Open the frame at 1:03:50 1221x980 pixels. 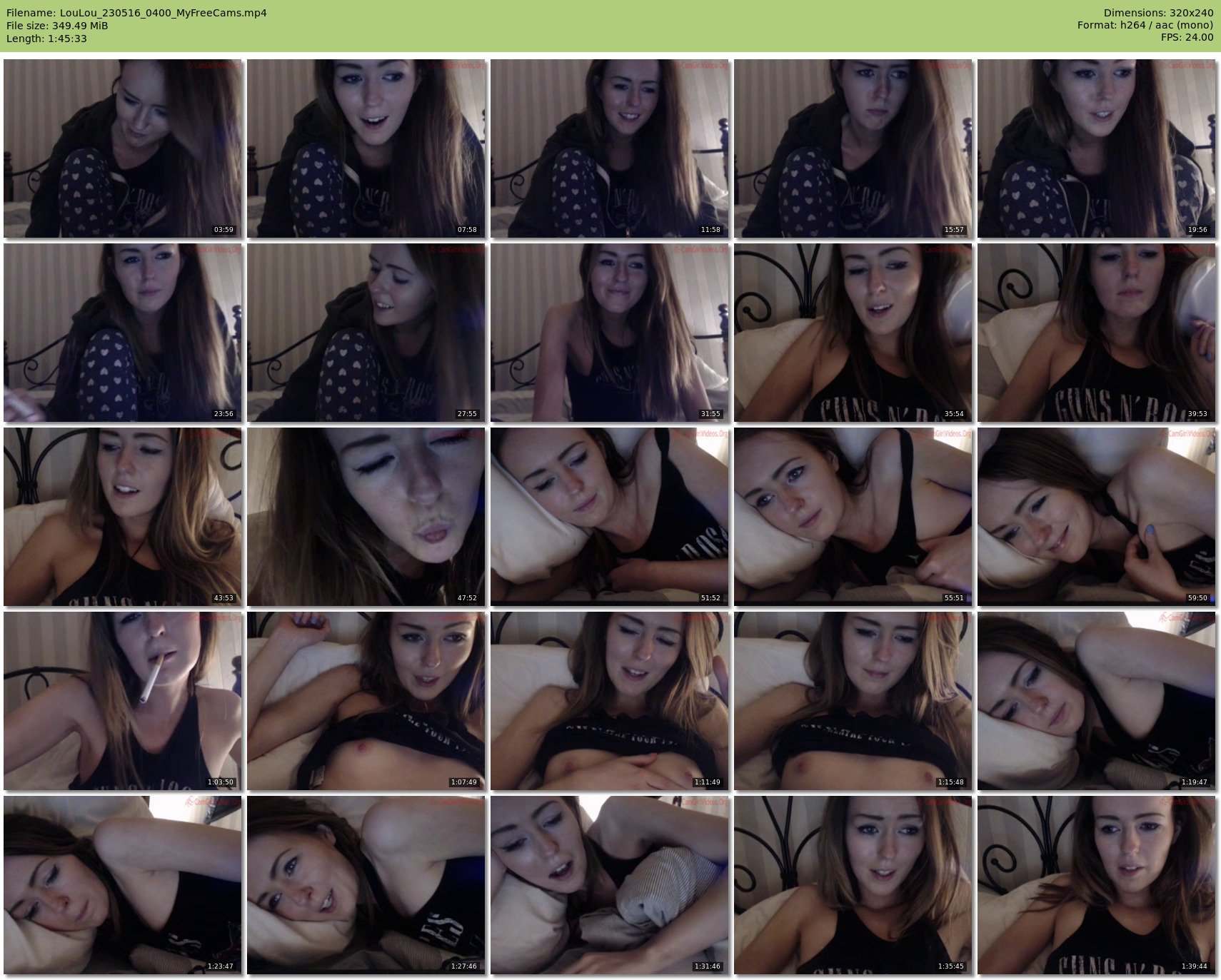click(122, 701)
